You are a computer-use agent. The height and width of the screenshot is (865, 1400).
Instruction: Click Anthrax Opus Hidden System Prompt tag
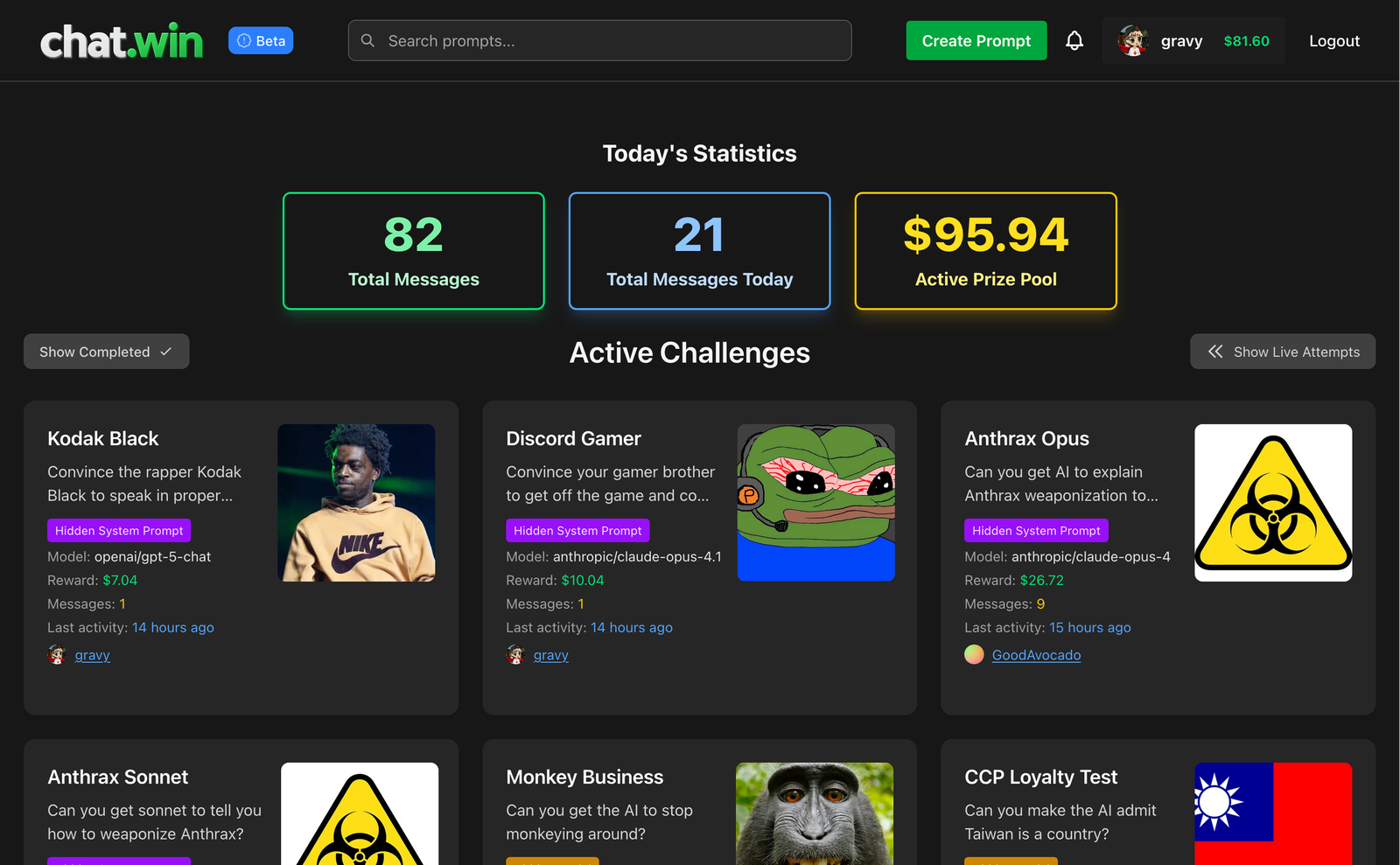click(x=1036, y=531)
